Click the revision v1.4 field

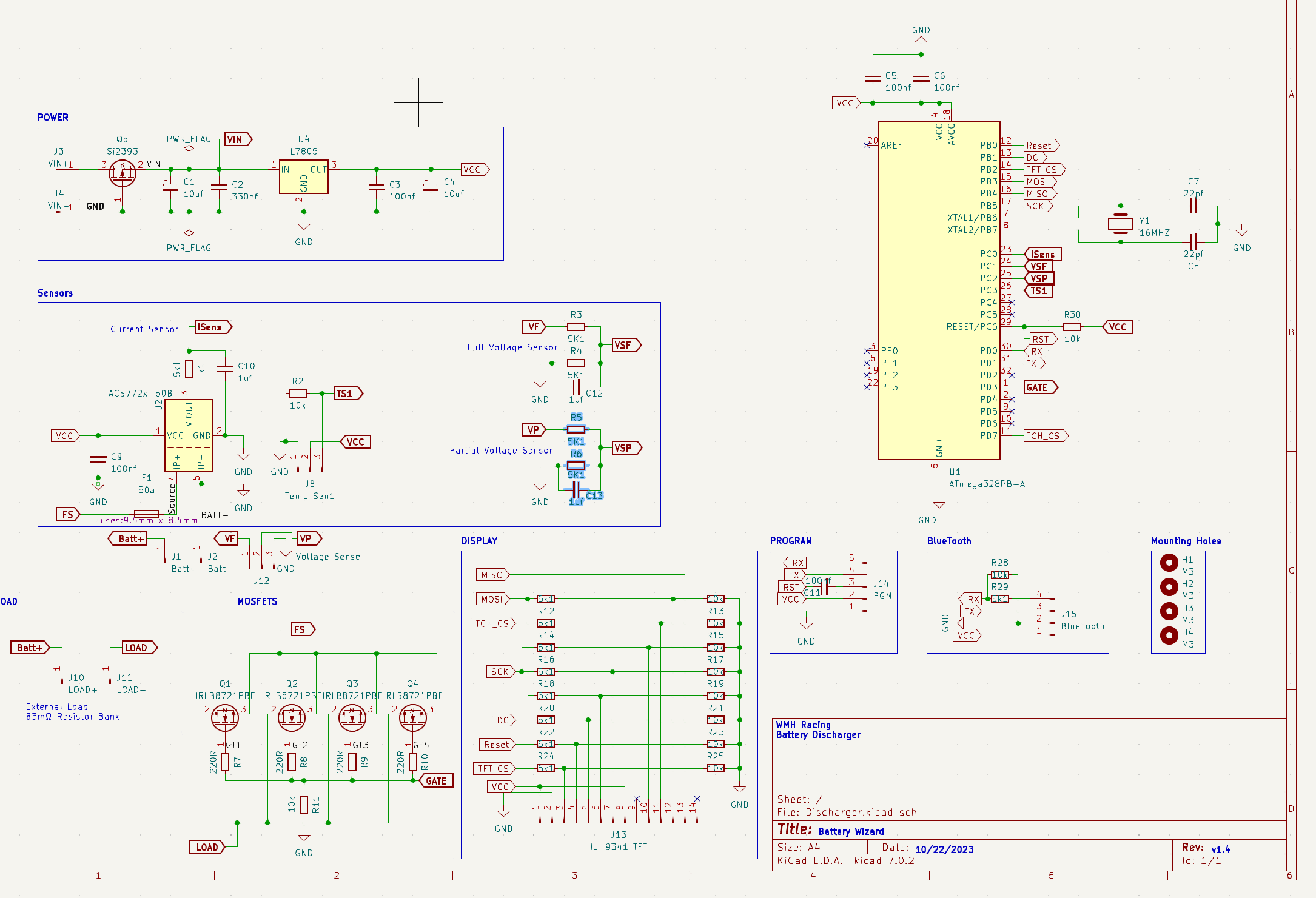point(1220,849)
